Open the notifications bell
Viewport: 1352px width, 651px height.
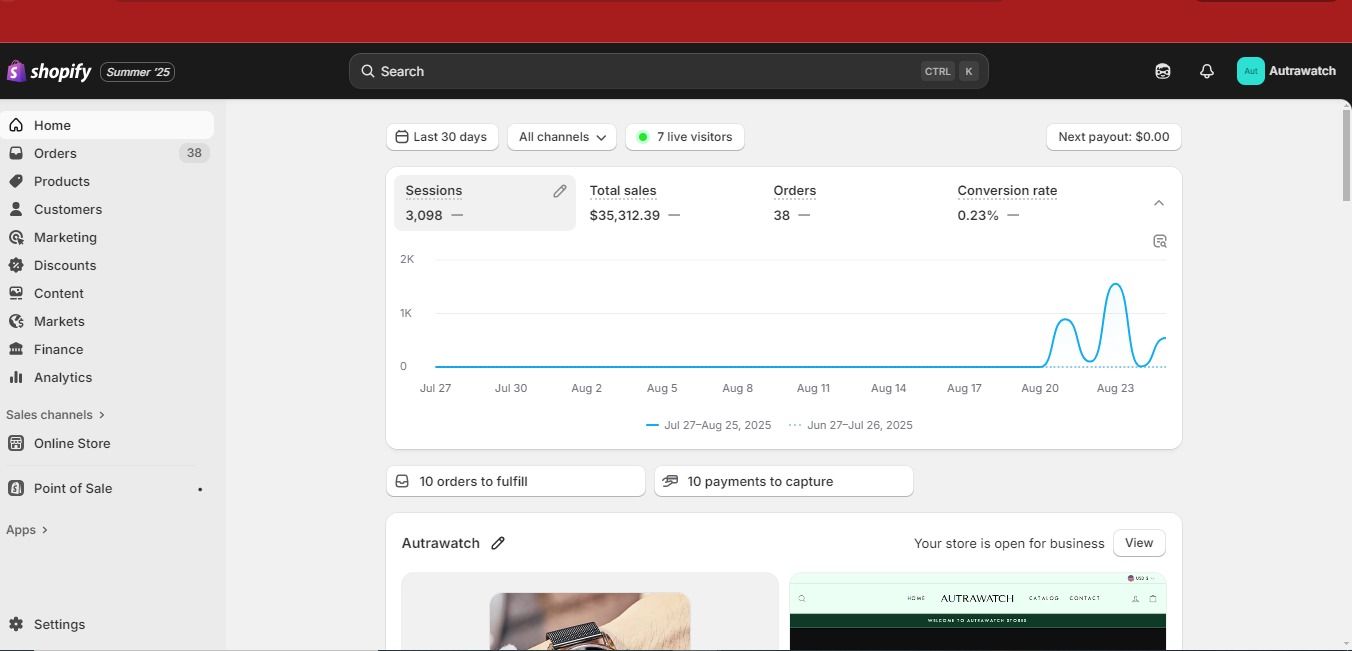click(1206, 71)
